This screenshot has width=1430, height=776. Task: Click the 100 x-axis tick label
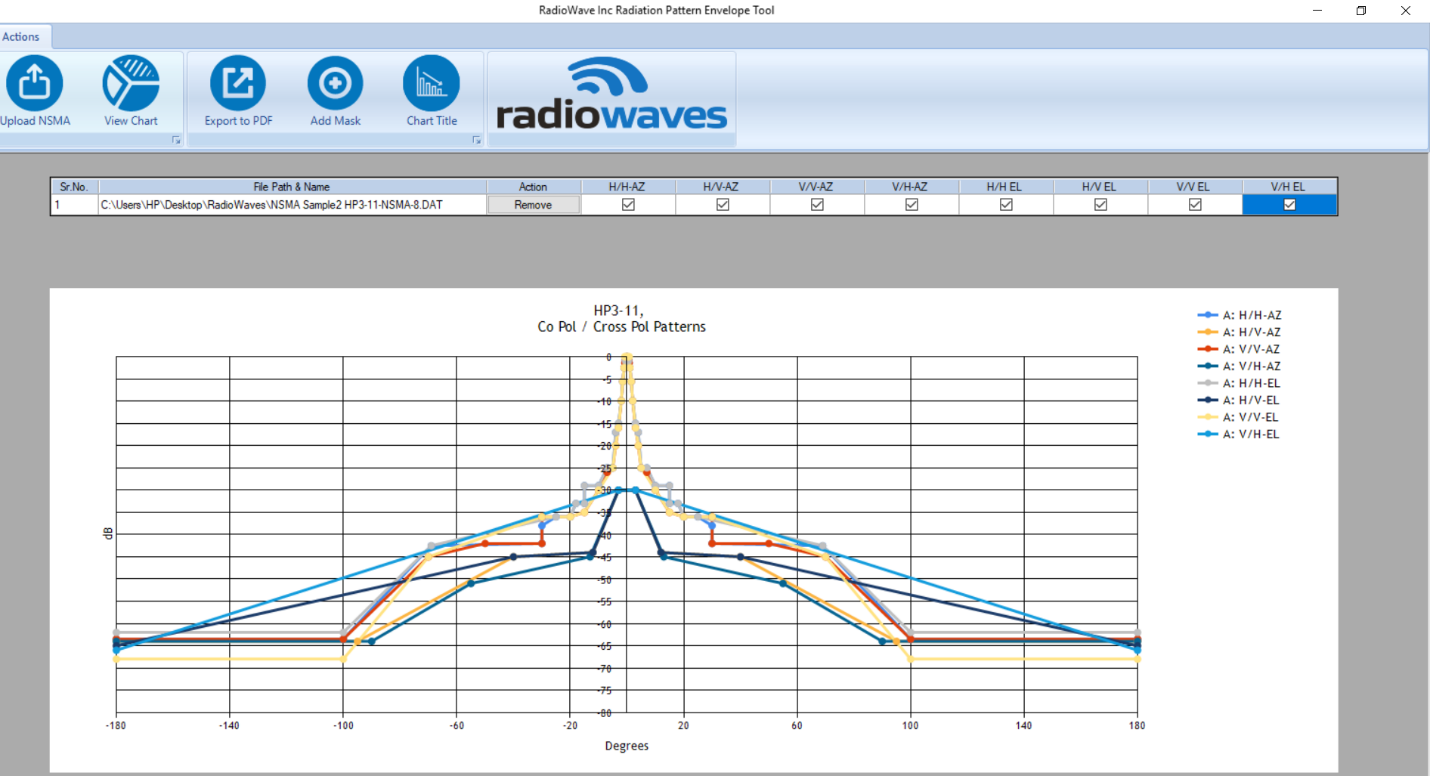click(910, 726)
